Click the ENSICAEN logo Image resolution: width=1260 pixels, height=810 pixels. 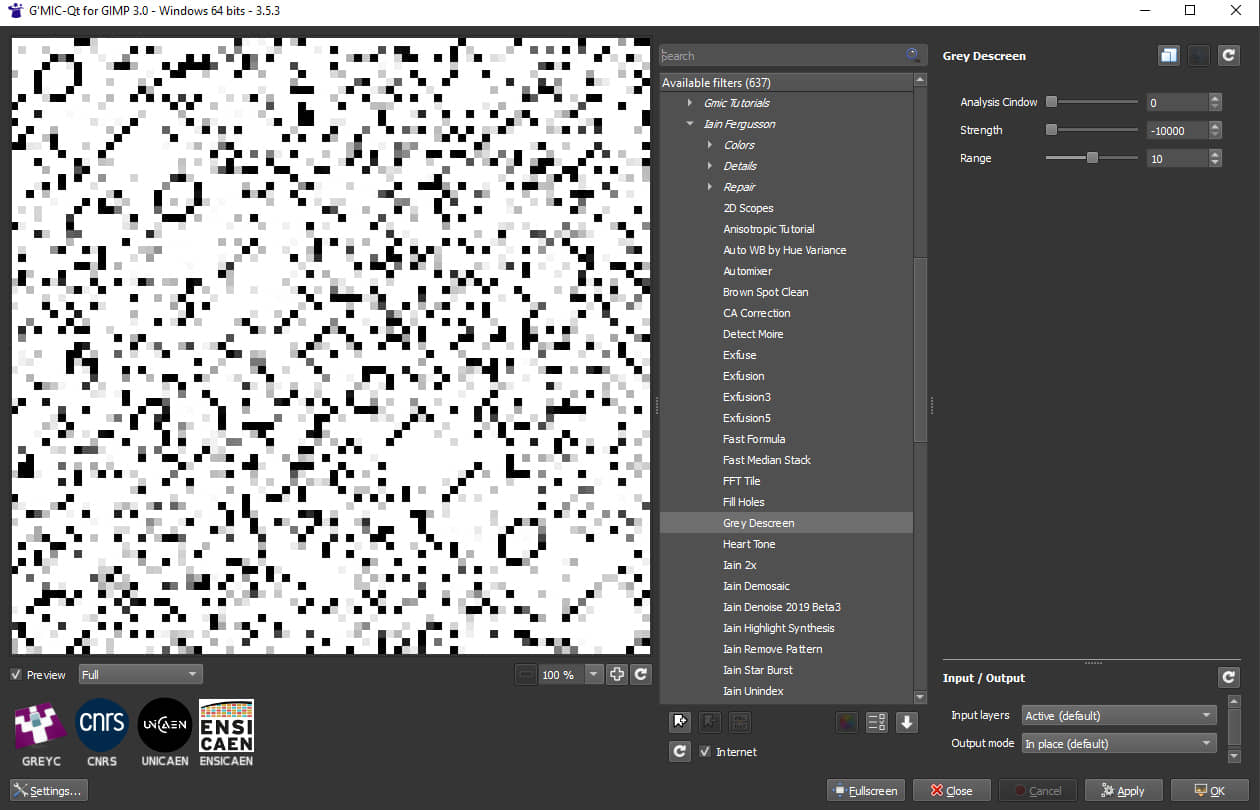click(226, 732)
